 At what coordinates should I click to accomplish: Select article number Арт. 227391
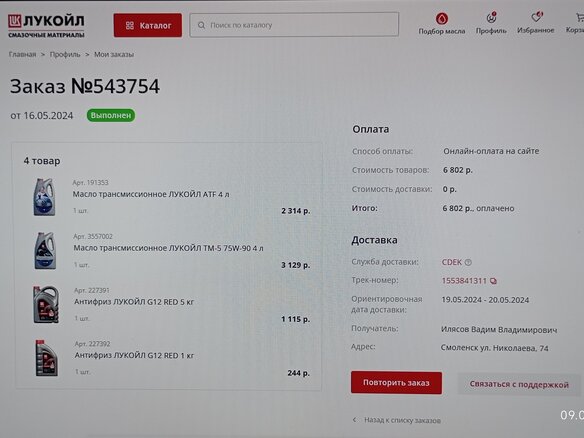click(92, 290)
